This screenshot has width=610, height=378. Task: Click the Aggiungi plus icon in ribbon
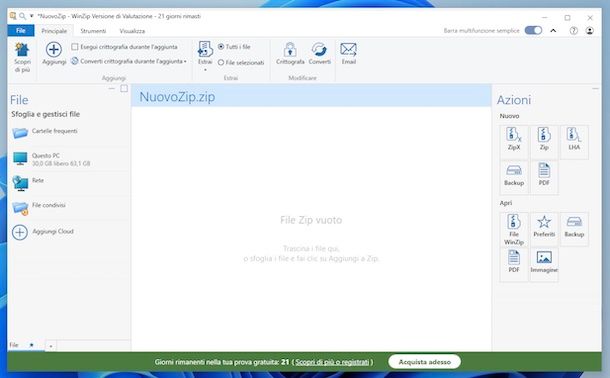[x=54, y=50]
